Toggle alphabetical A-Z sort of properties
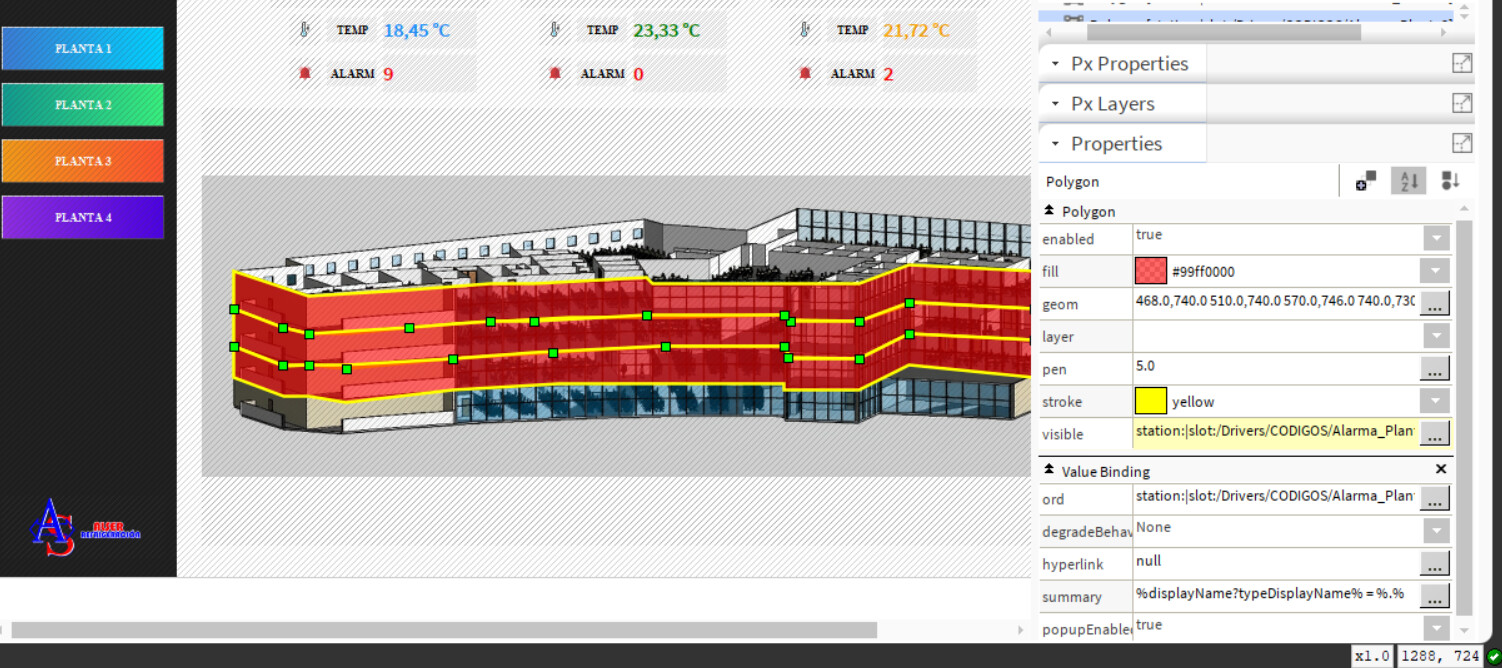1502x668 pixels. point(1408,181)
